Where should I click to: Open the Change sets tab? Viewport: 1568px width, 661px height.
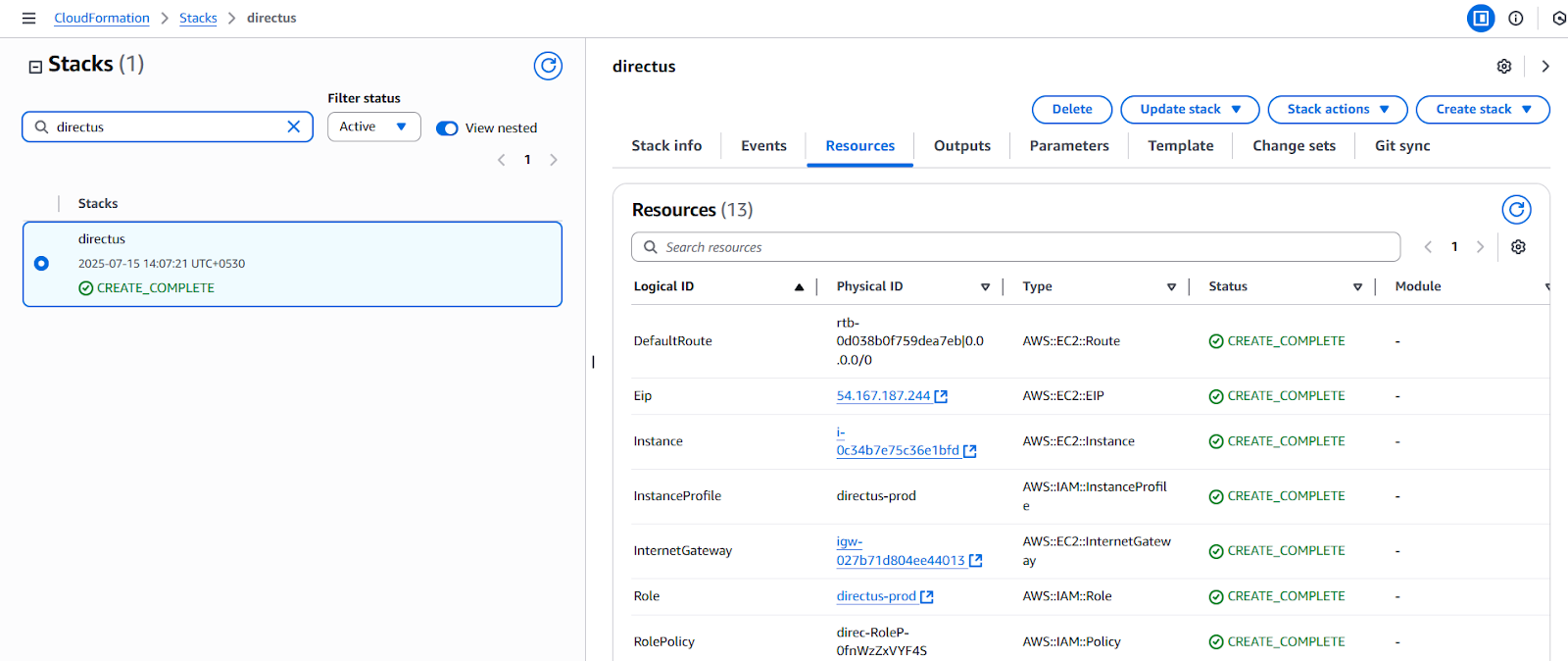pos(1294,146)
